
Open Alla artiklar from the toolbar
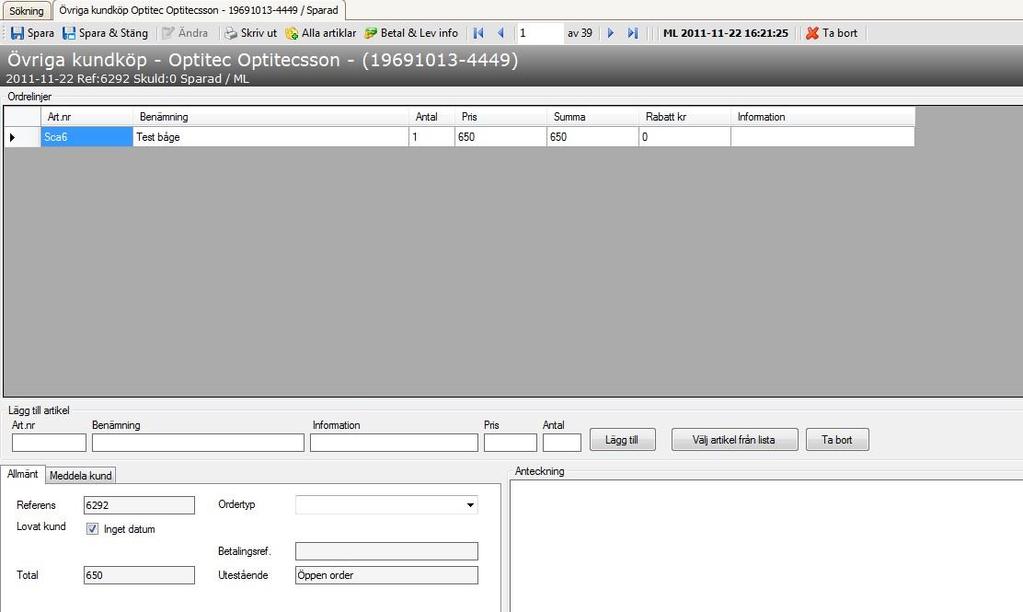(321, 33)
